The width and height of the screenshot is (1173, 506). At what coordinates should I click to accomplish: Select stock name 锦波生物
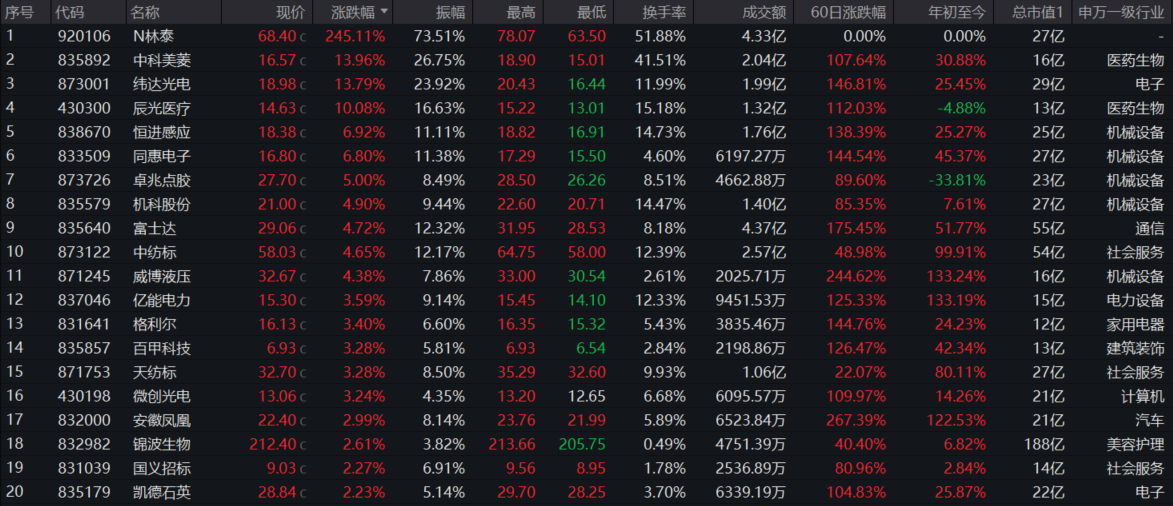click(x=162, y=444)
